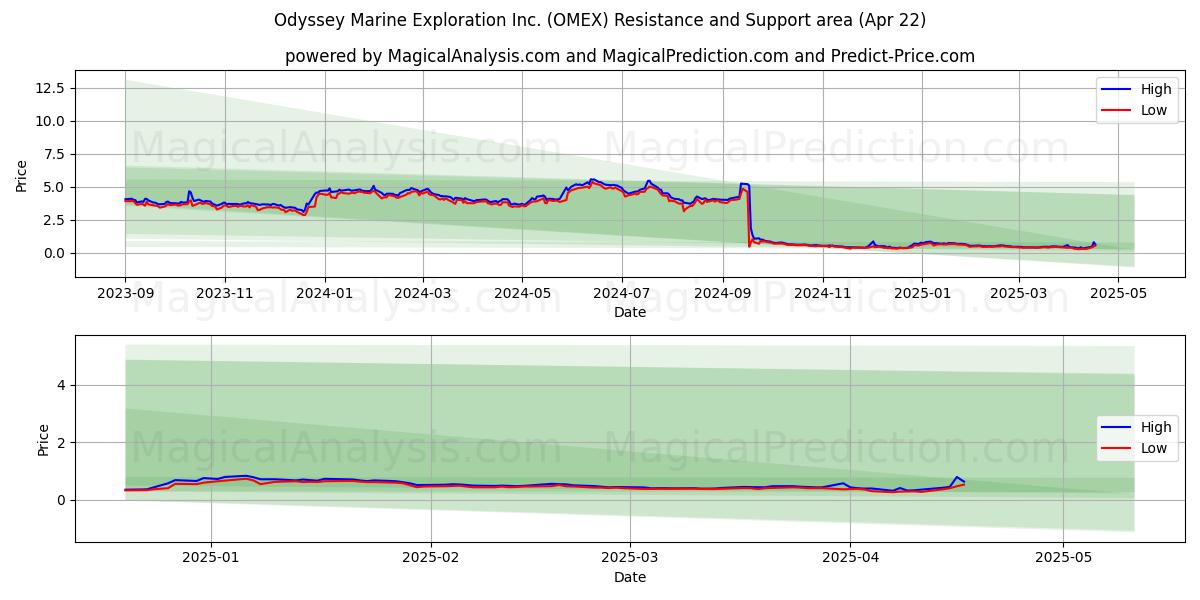Click the lower chart '2025-02' tick label
This screenshot has width=1200, height=600.
click(431, 559)
